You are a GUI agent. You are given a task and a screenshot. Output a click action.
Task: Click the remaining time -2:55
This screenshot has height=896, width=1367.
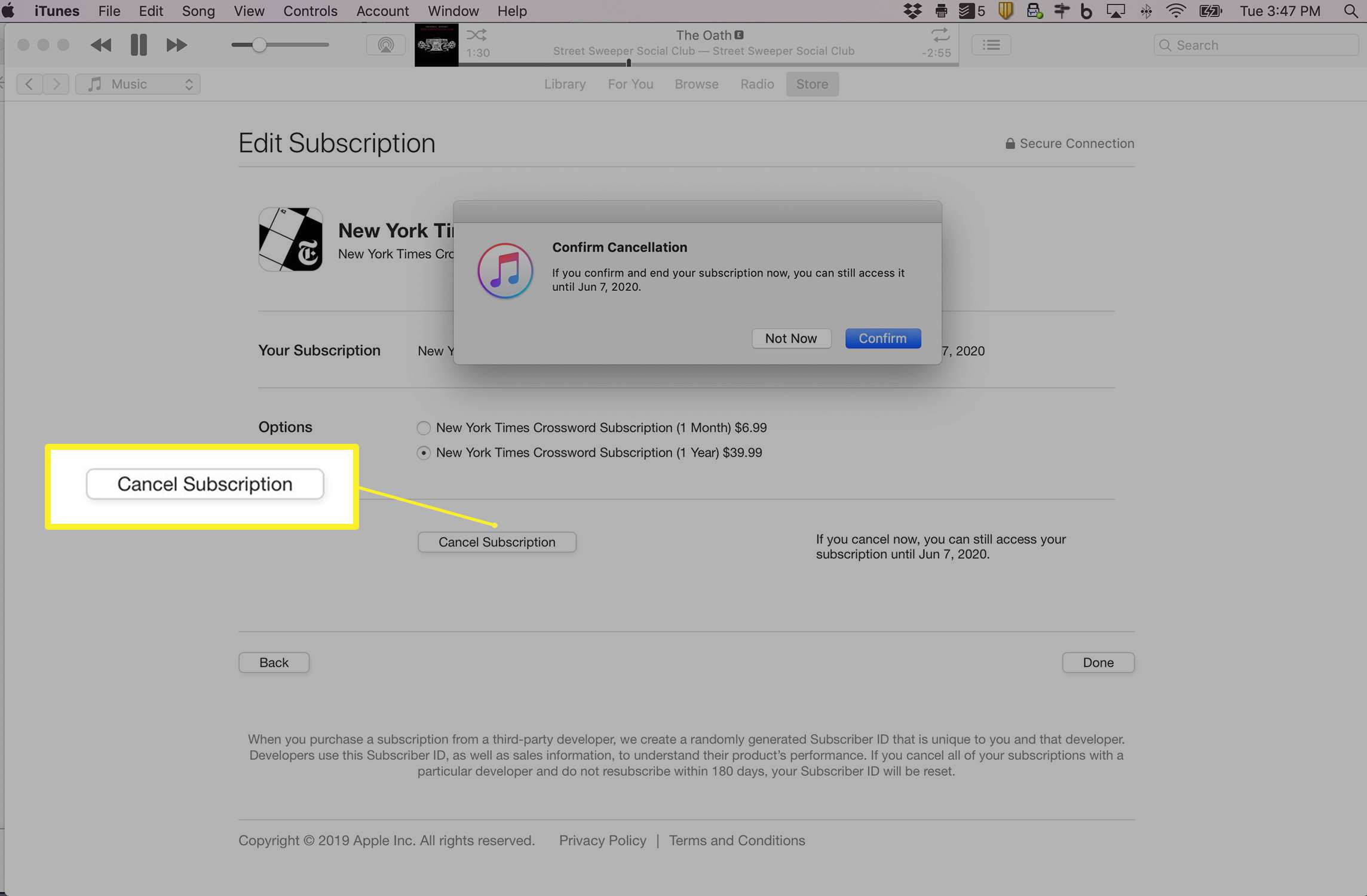click(936, 53)
